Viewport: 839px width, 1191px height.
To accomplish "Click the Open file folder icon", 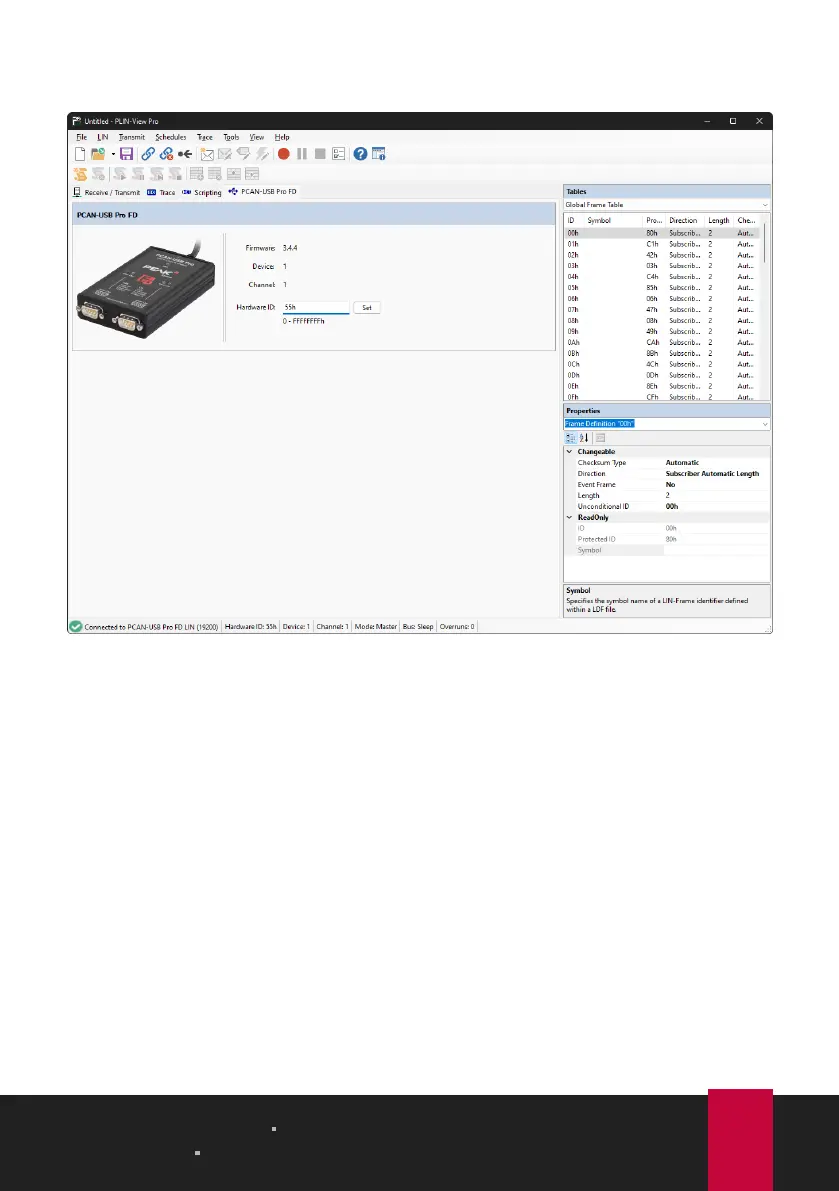I will click(98, 154).
